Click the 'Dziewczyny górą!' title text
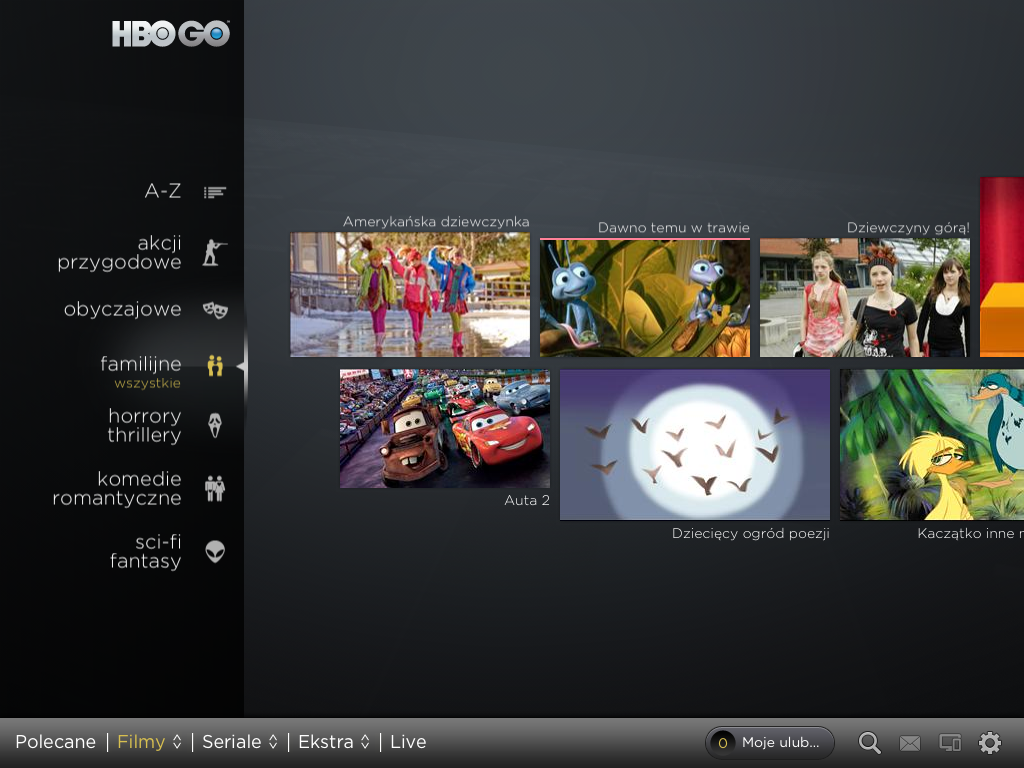Viewport: 1024px width, 768px height. tap(908, 228)
